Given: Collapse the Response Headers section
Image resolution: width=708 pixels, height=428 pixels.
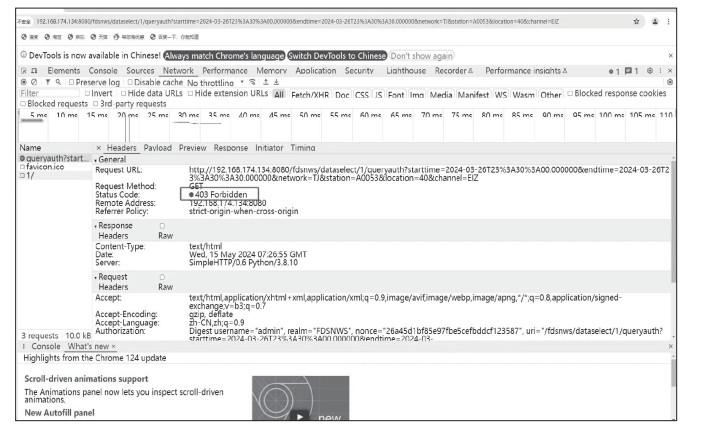Looking at the screenshot, I should coord(96,226).
